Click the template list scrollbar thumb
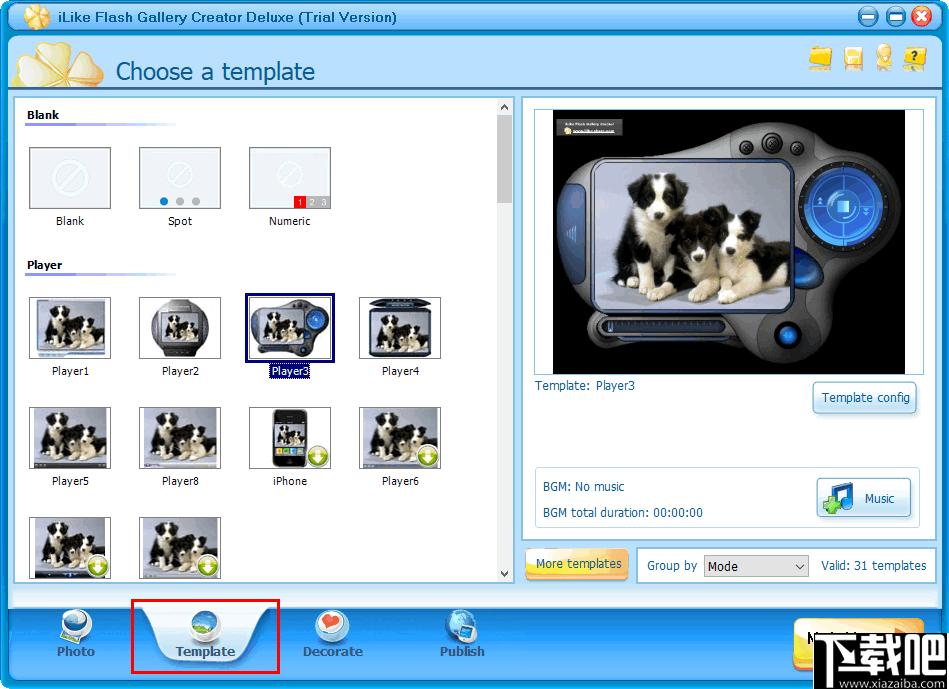949x689 pixels. (x=505, y=159)
